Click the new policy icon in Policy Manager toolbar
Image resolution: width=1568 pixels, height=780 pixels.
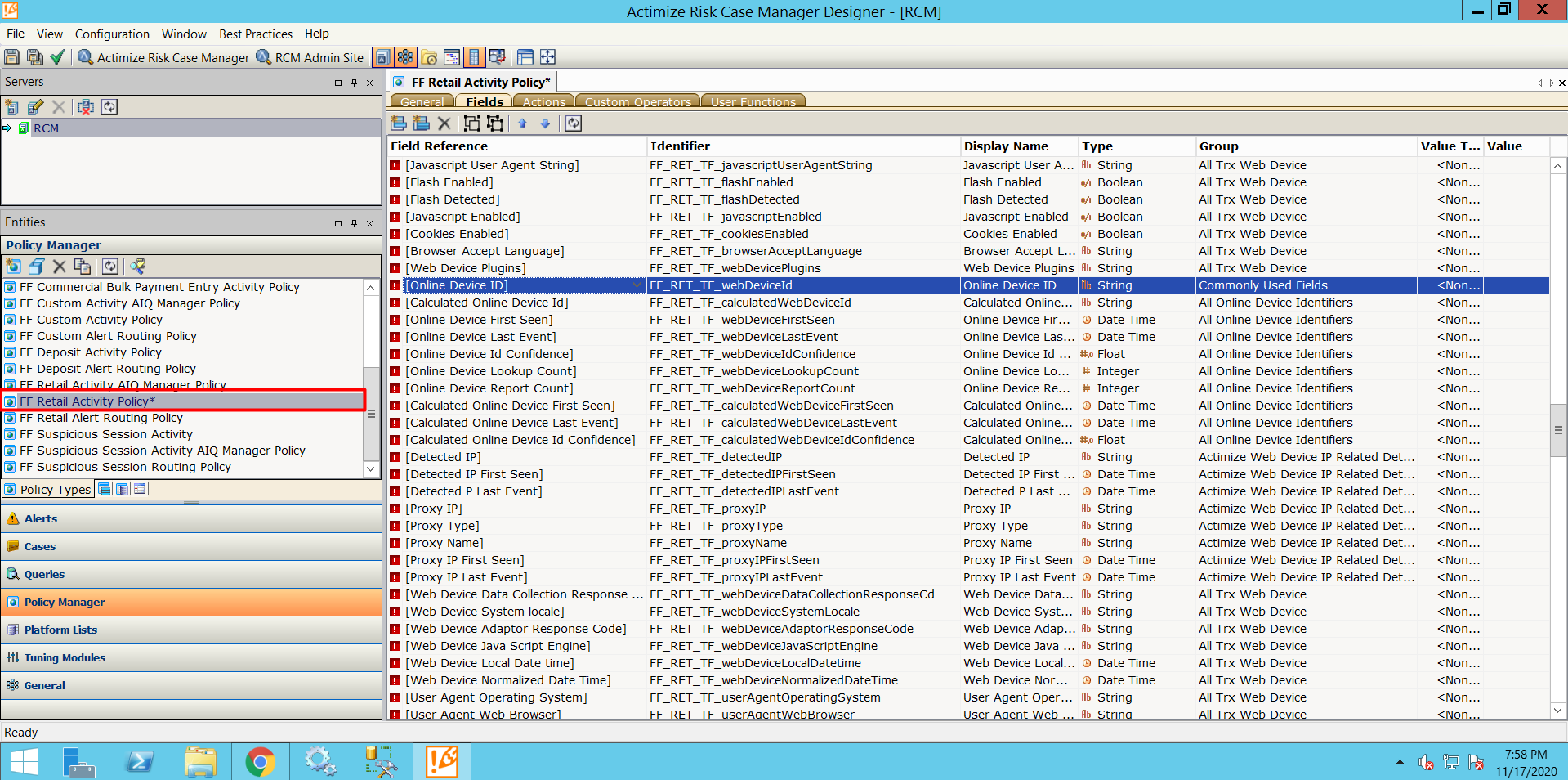13,267
